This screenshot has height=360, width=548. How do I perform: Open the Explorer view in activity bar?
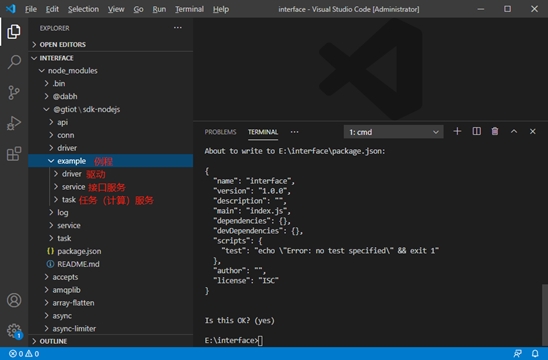(x=14, y=32)
